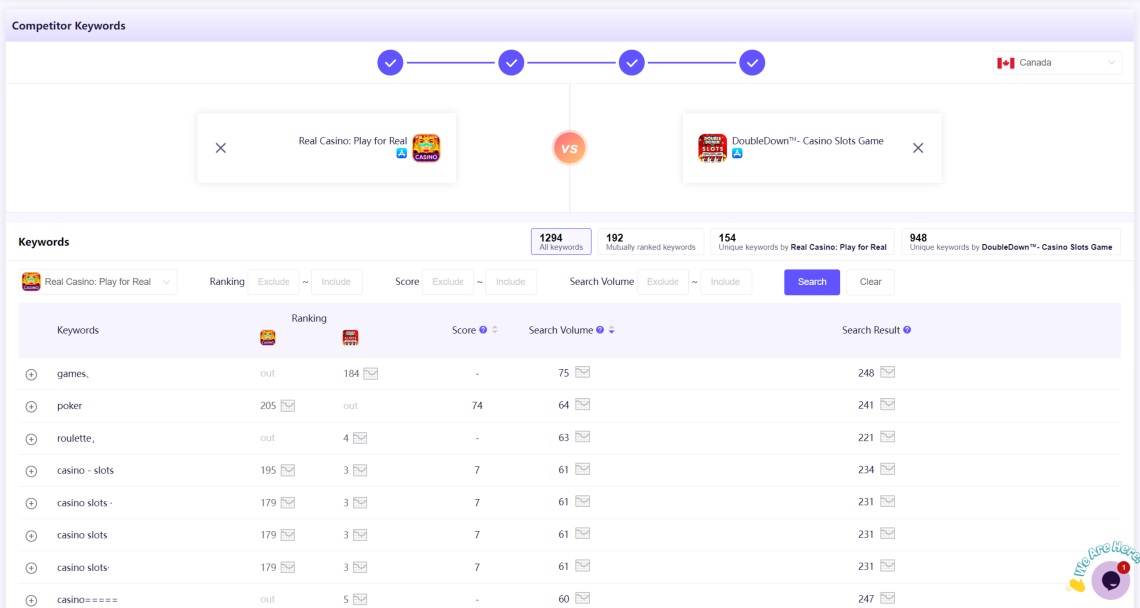
Task: Open search volume chart icon for roulette 63
Action: (582, 437)
